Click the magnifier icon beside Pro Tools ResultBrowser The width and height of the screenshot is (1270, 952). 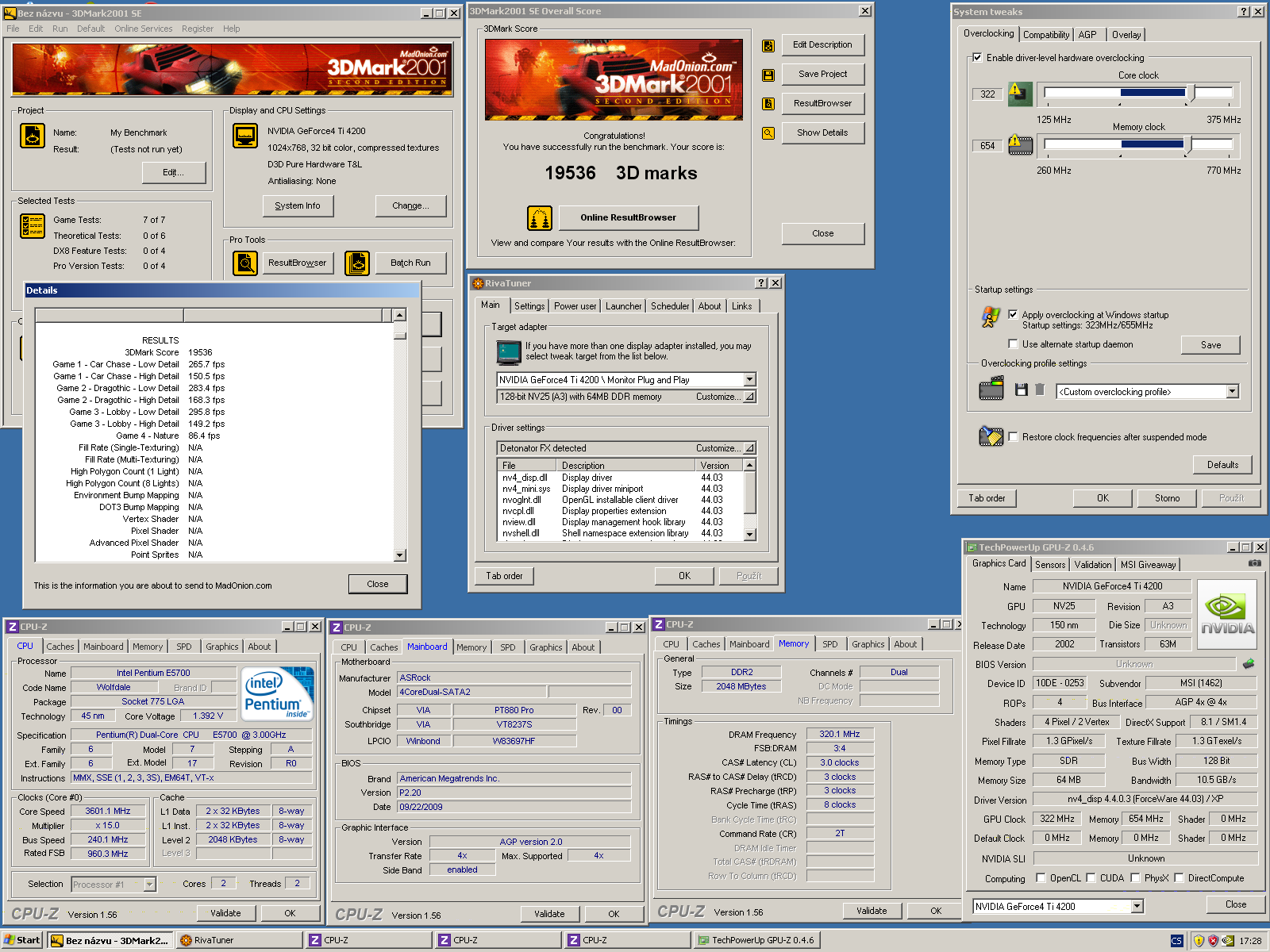pyautogui.click(x=245, y=263)
